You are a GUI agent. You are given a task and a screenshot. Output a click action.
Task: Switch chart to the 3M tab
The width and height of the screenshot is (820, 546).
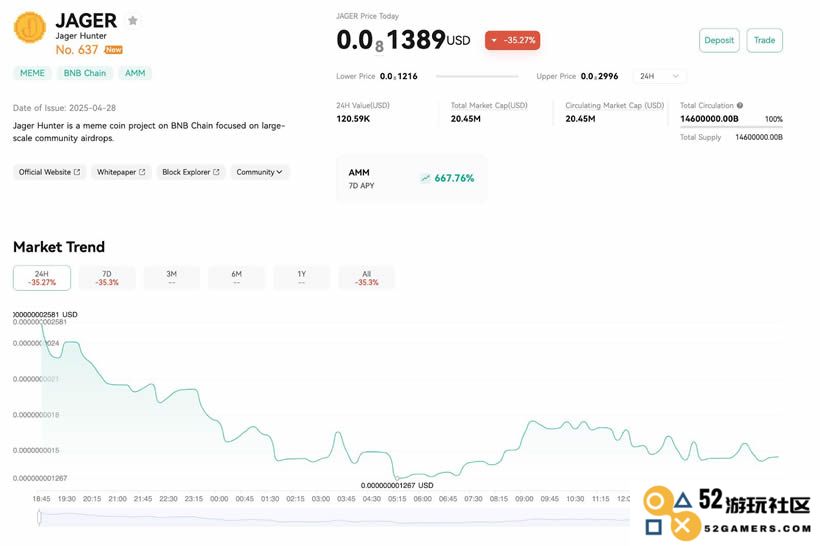(x=172, y=278)
